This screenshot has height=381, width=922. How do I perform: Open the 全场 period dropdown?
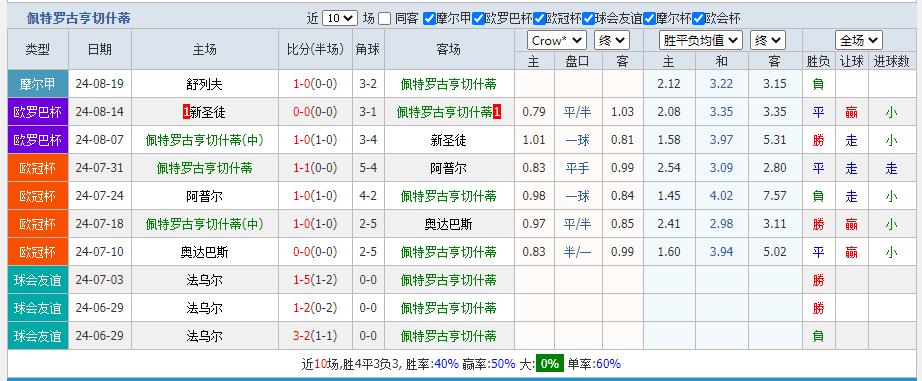click(x=859, y=41)
